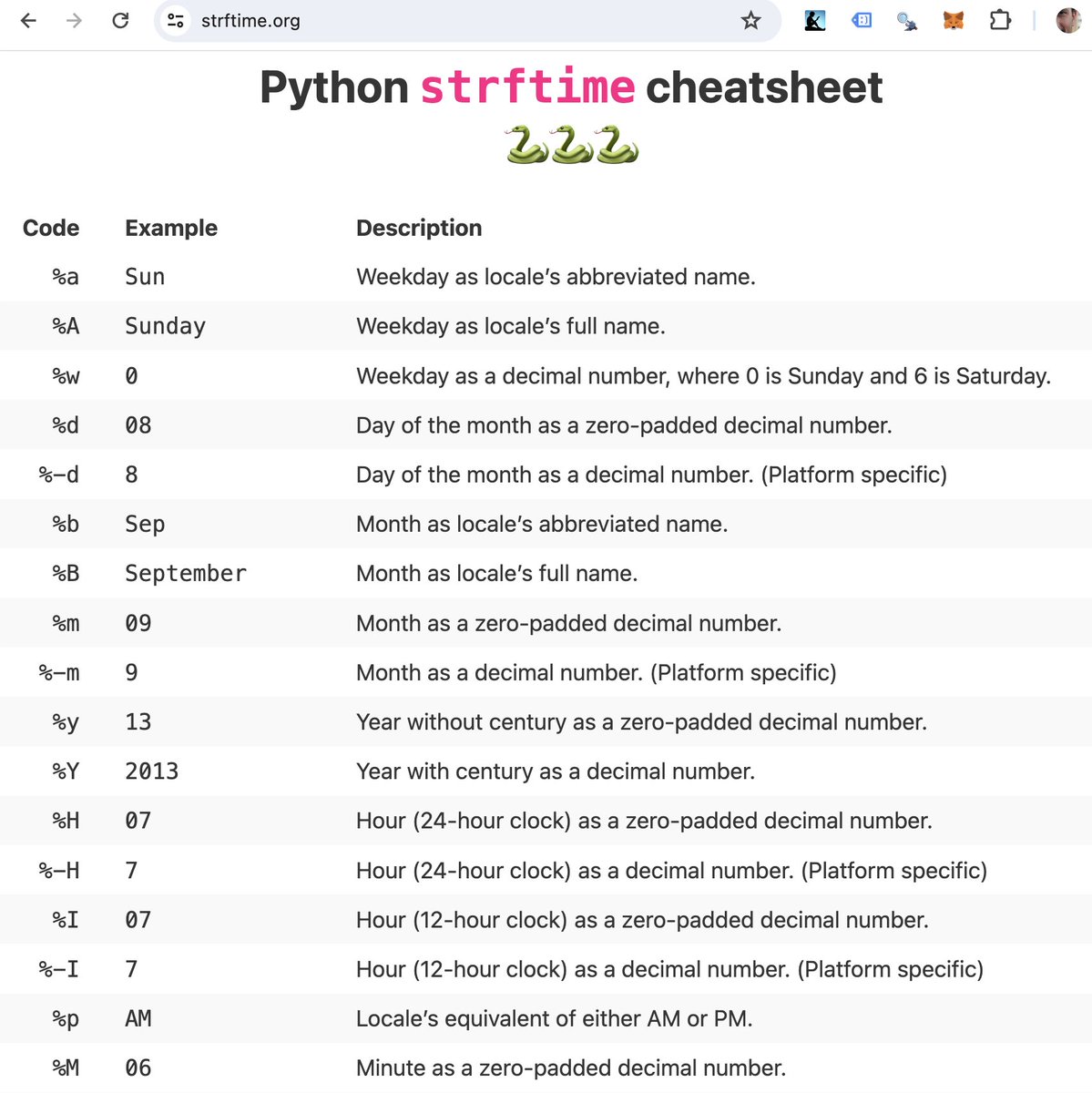Open the Kindle Cloud Reader extension
Screen dimensions: 1092x1093
[x=814, y=20]
